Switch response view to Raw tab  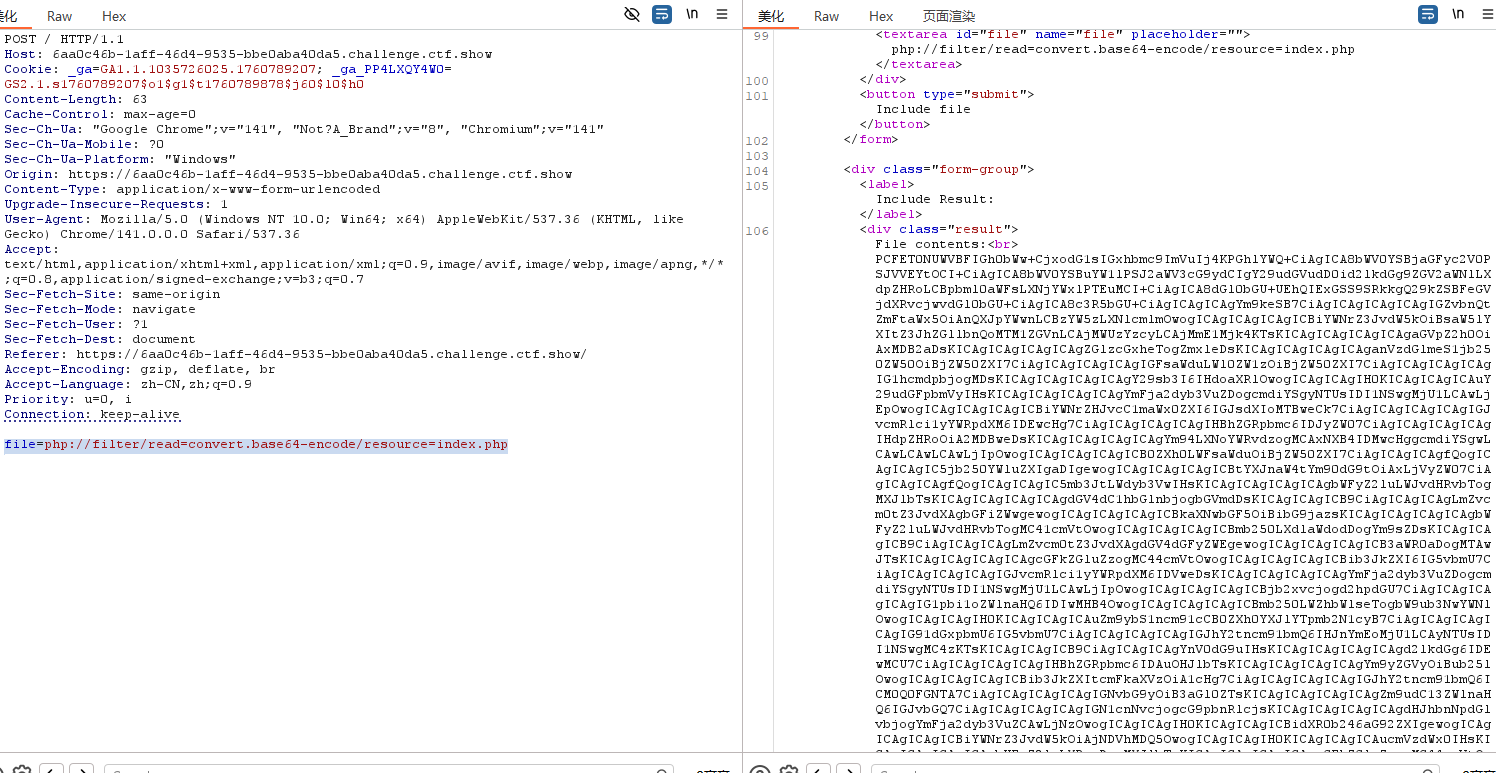[x=826, y=16]
